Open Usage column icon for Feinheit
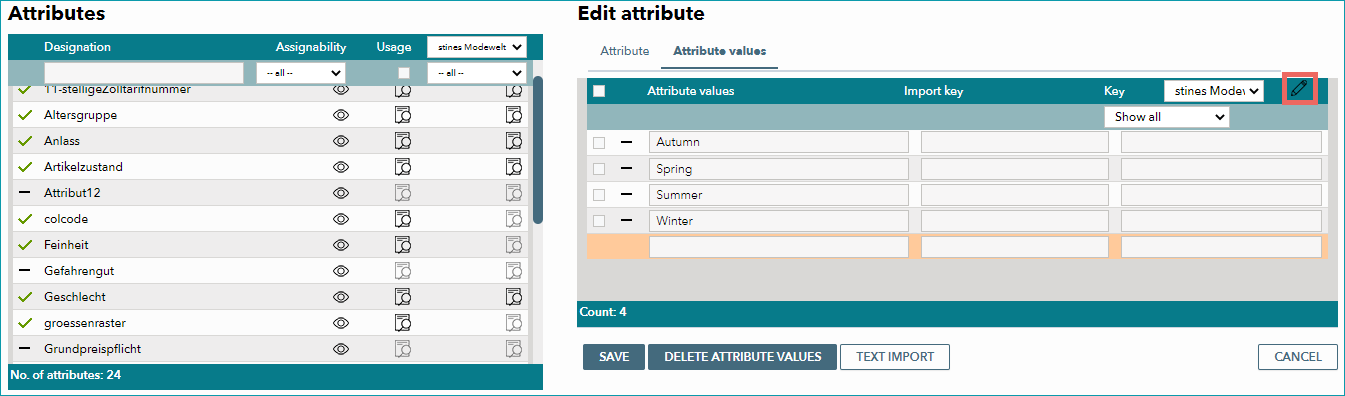Screen dimensions: 1345x396 pyautogui.click(x=403, y=245)
